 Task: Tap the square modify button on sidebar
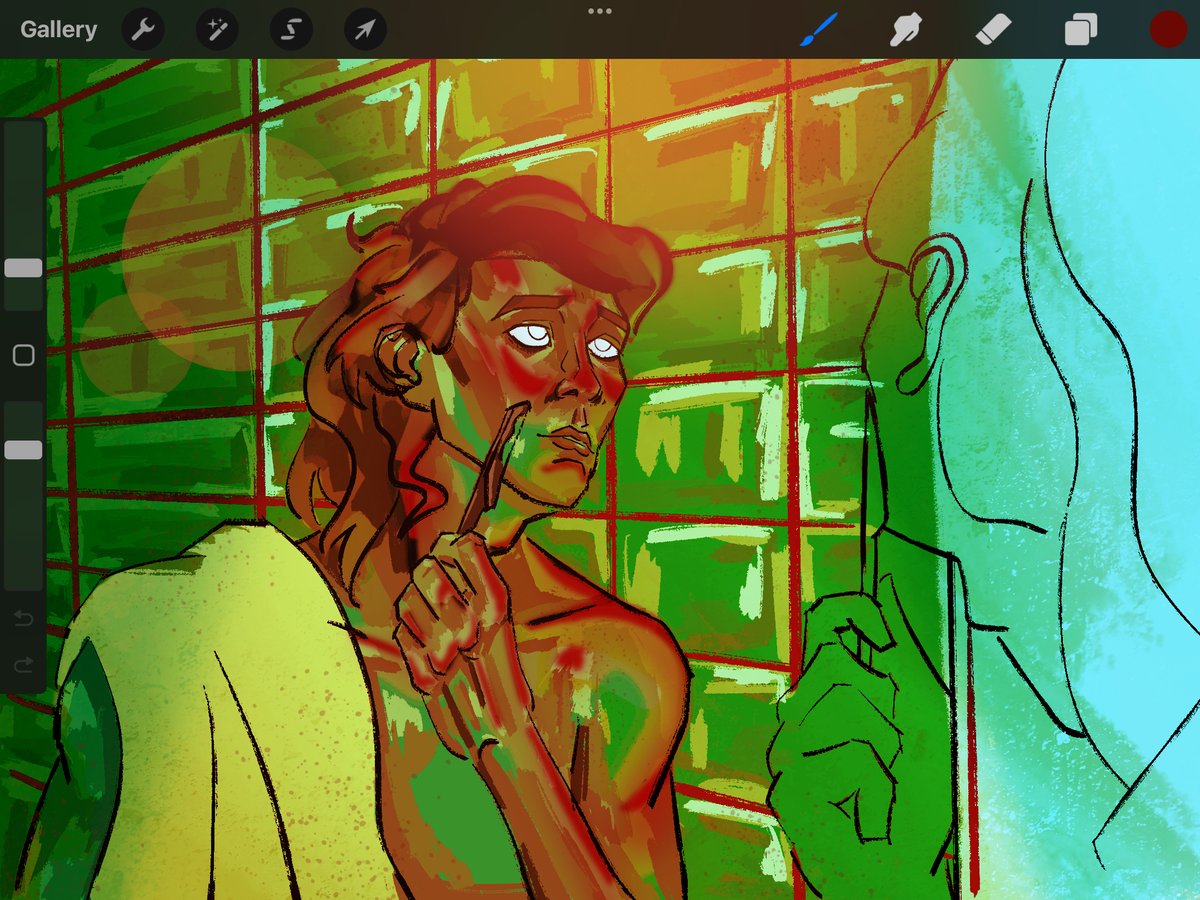pyautogui.click(x=23, y=355)
